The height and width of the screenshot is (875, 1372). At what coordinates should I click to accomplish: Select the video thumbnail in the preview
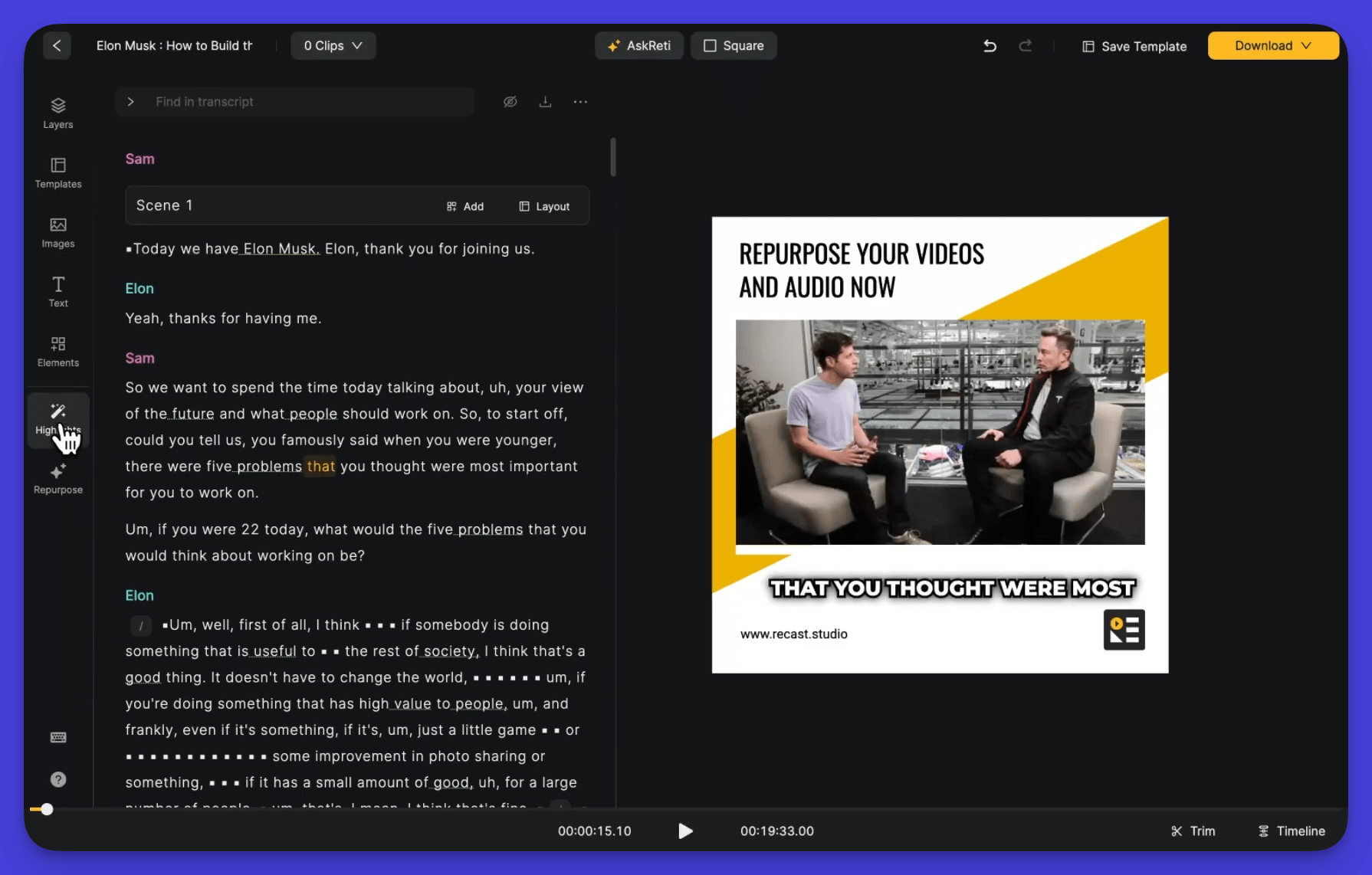940,432
